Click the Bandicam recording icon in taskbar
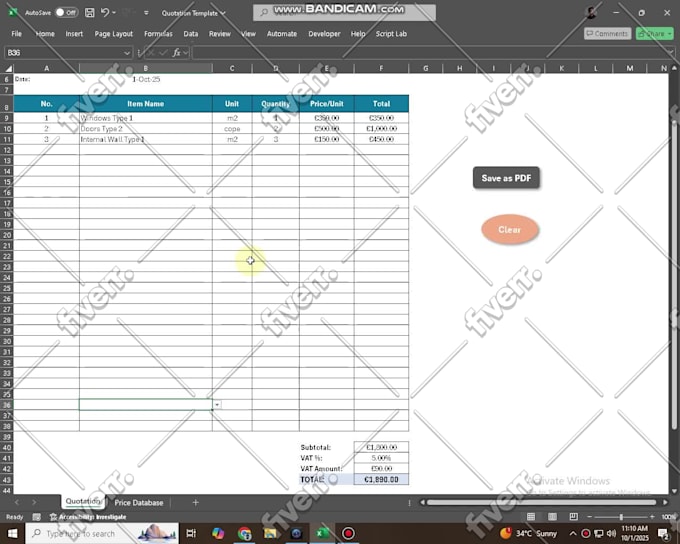 coord(348,533)
